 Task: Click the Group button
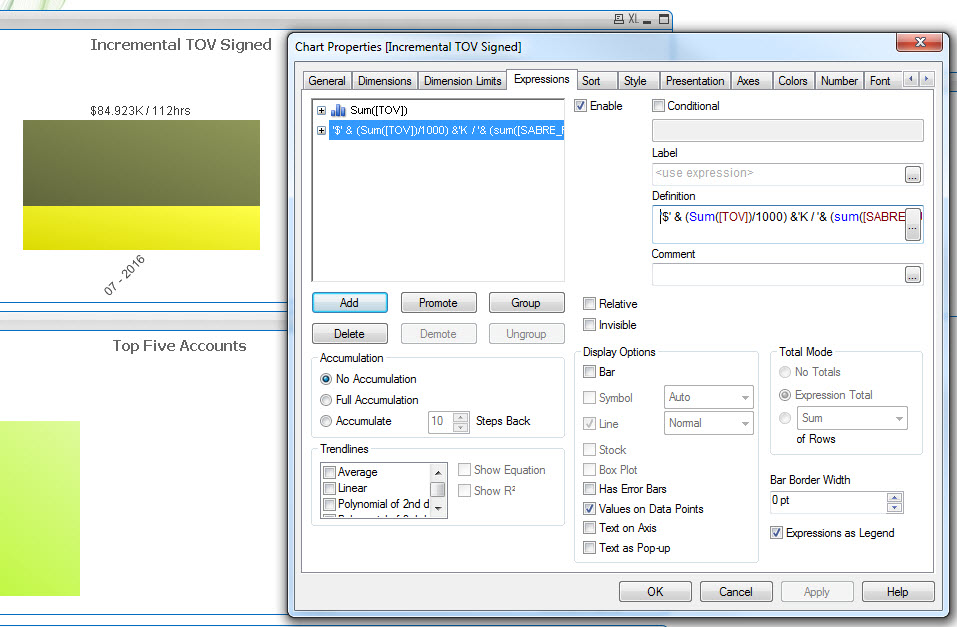coord(526,302)
